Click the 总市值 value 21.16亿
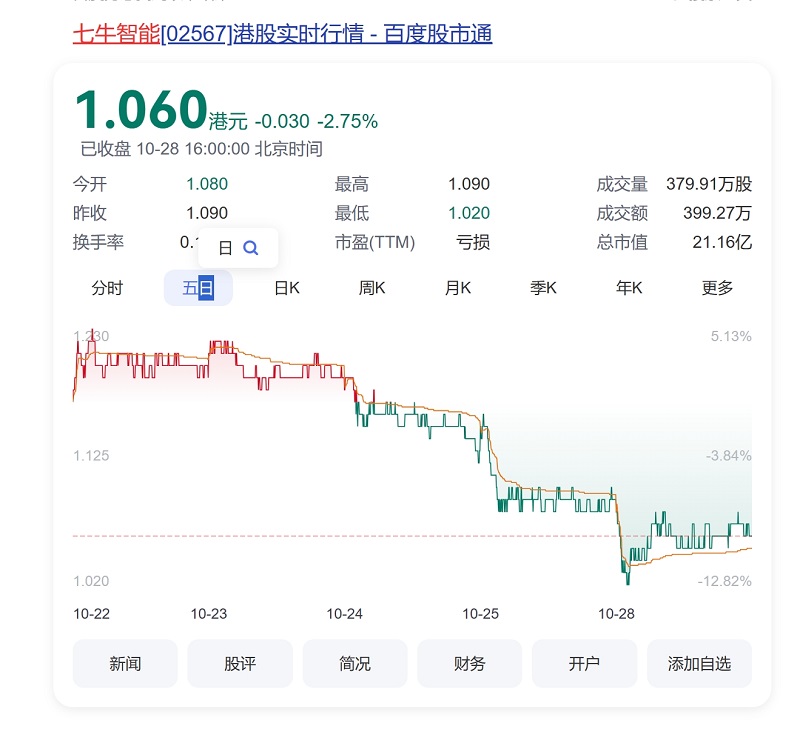 722,242
